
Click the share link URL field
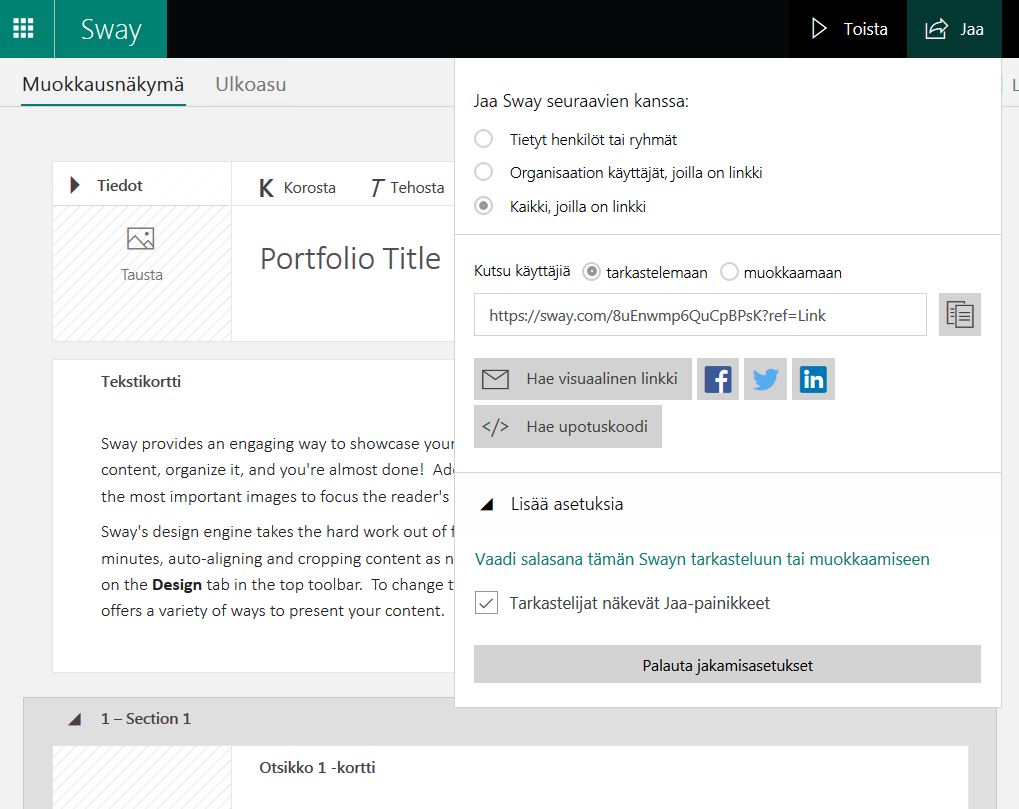point(700,315)
